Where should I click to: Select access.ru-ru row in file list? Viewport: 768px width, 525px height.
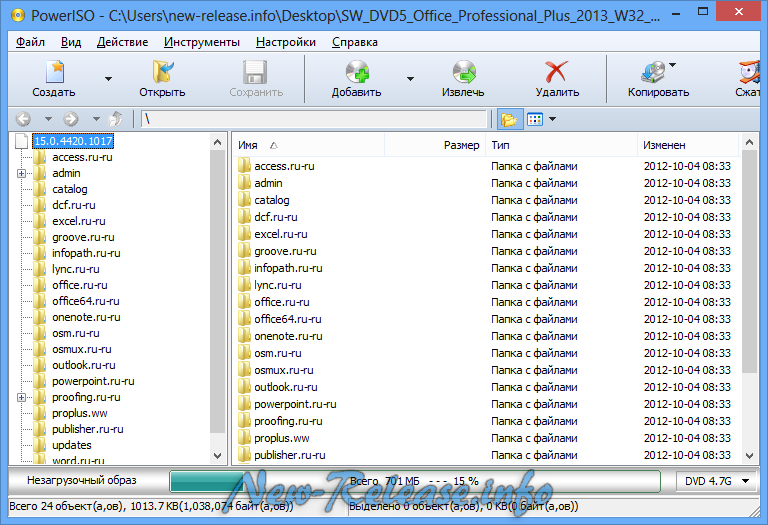coord(485,166)
